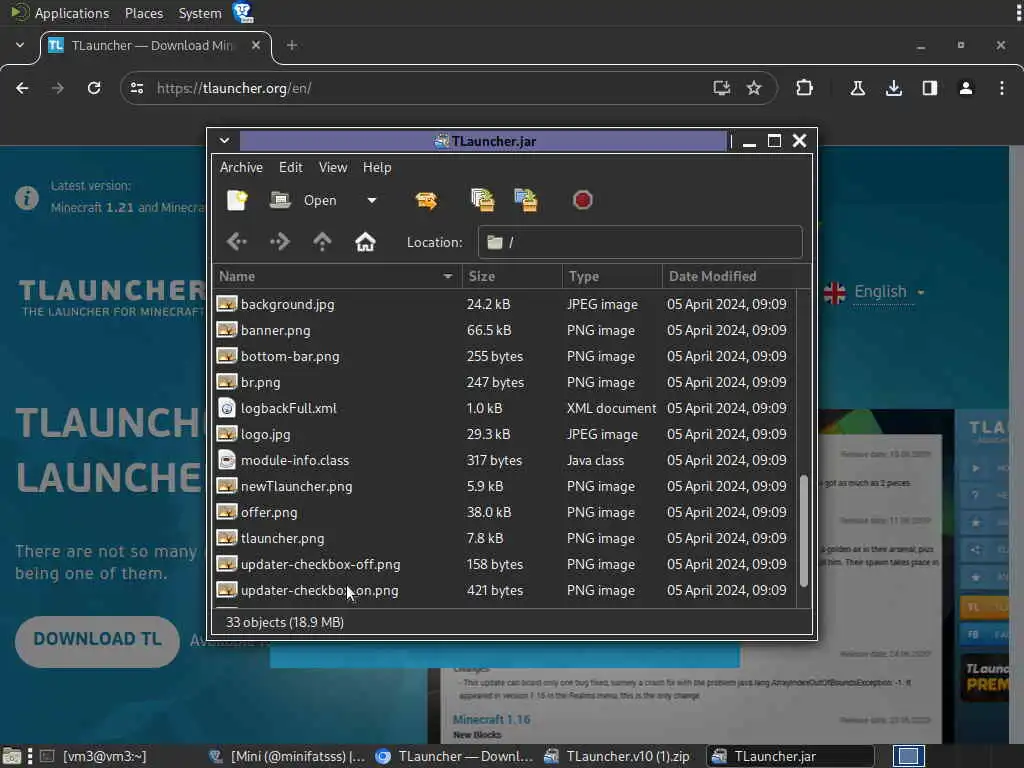Go to archive home location
Screen dimensions: 1024x768
click(365, 242)
